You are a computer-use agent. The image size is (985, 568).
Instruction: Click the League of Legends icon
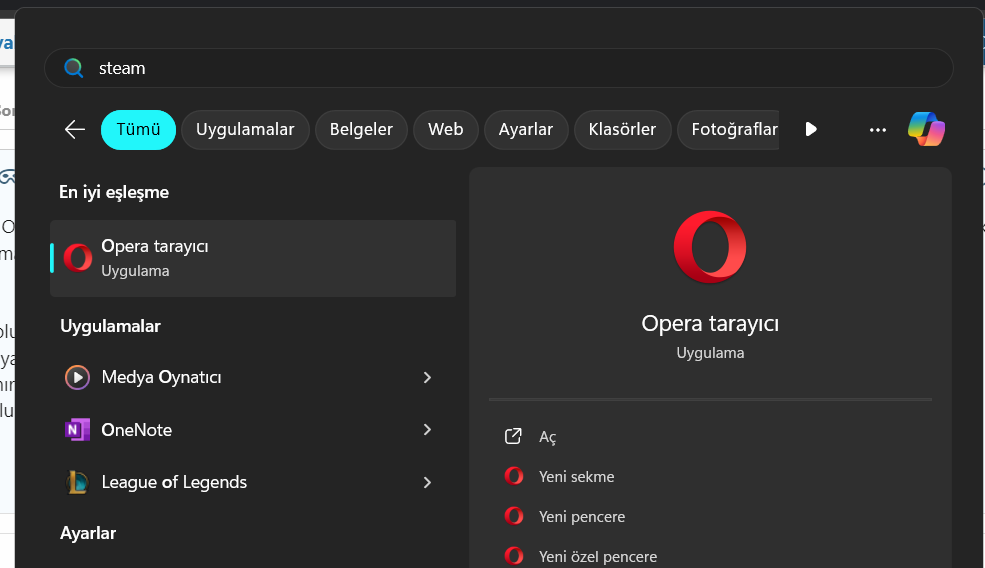77,482
